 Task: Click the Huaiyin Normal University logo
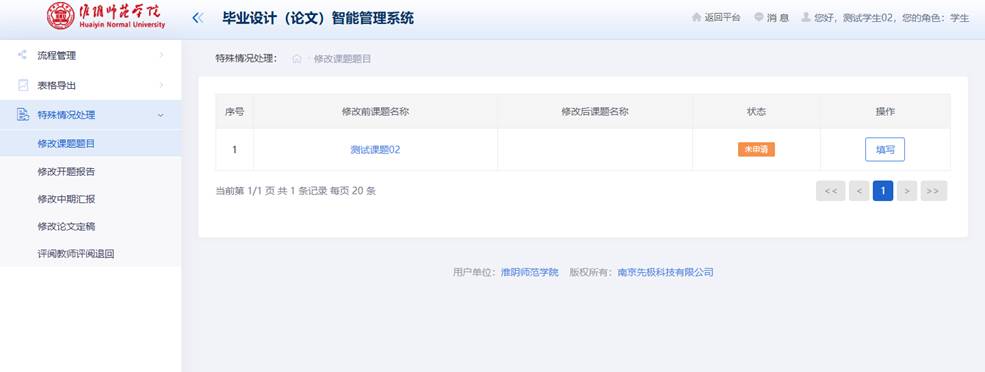coord(106,16)
